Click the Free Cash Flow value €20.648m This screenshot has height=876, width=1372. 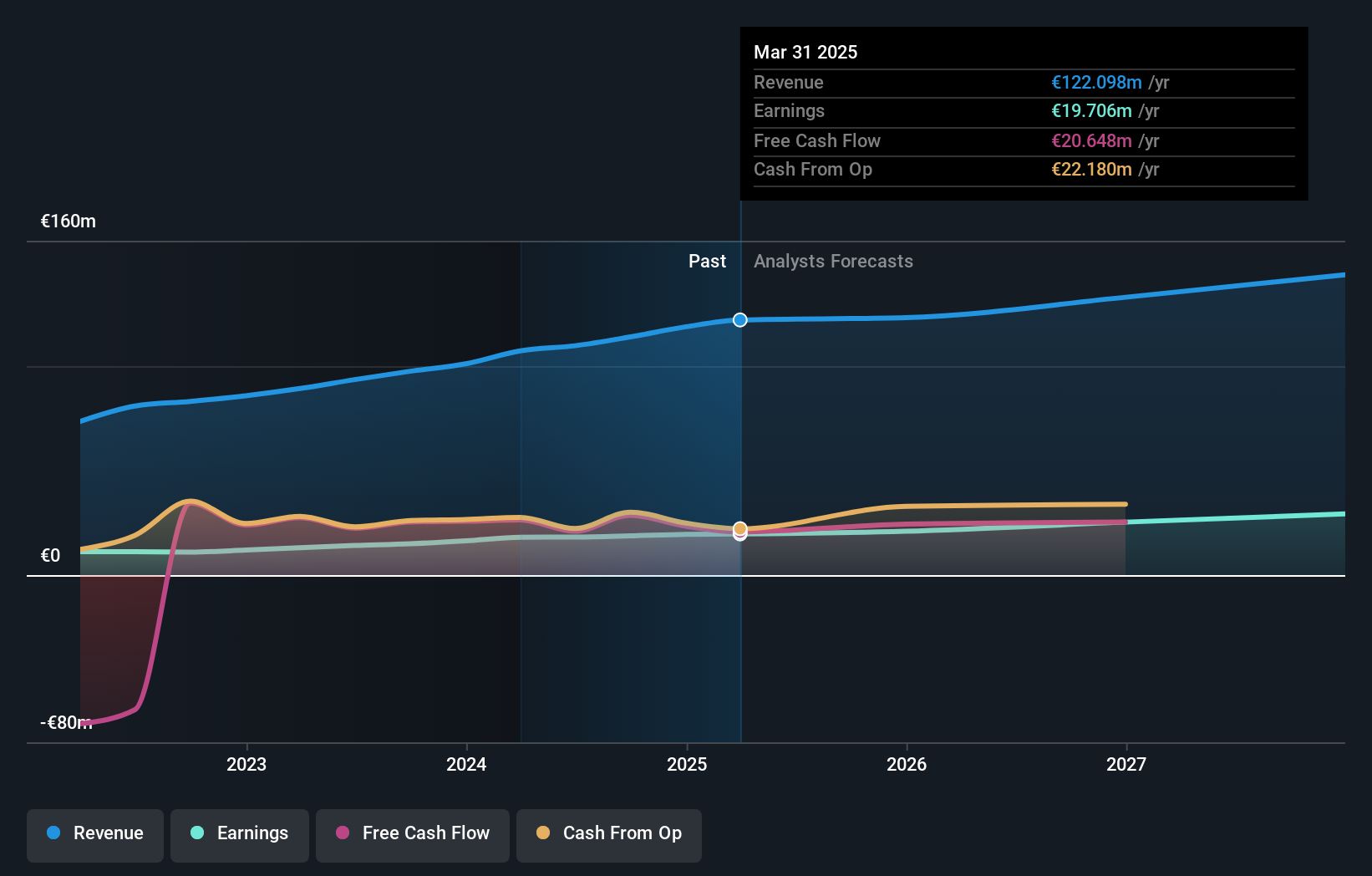(x=1091, y=141)
